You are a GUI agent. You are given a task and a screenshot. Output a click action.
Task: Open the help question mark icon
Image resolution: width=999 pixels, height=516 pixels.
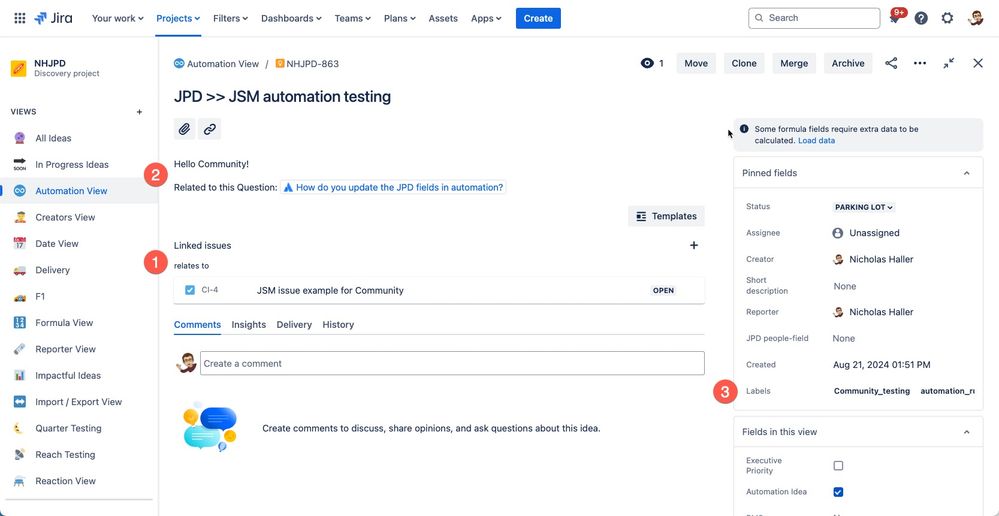pyautogui.click(x=921, y=18)
